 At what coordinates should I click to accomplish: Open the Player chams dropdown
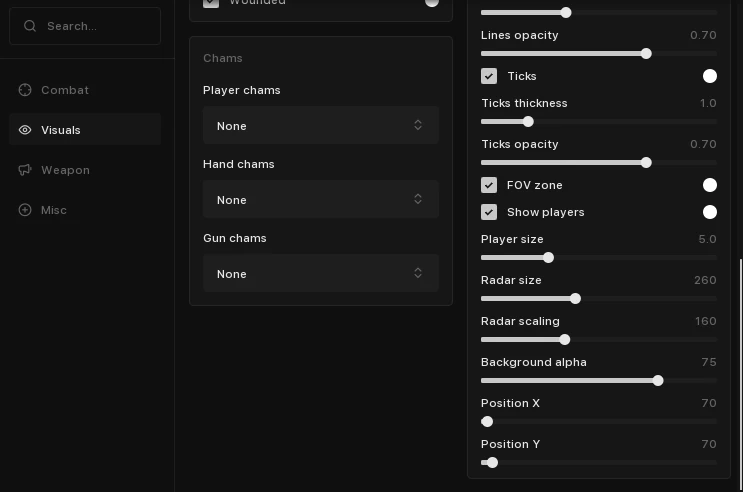click(x=321, y=125)
